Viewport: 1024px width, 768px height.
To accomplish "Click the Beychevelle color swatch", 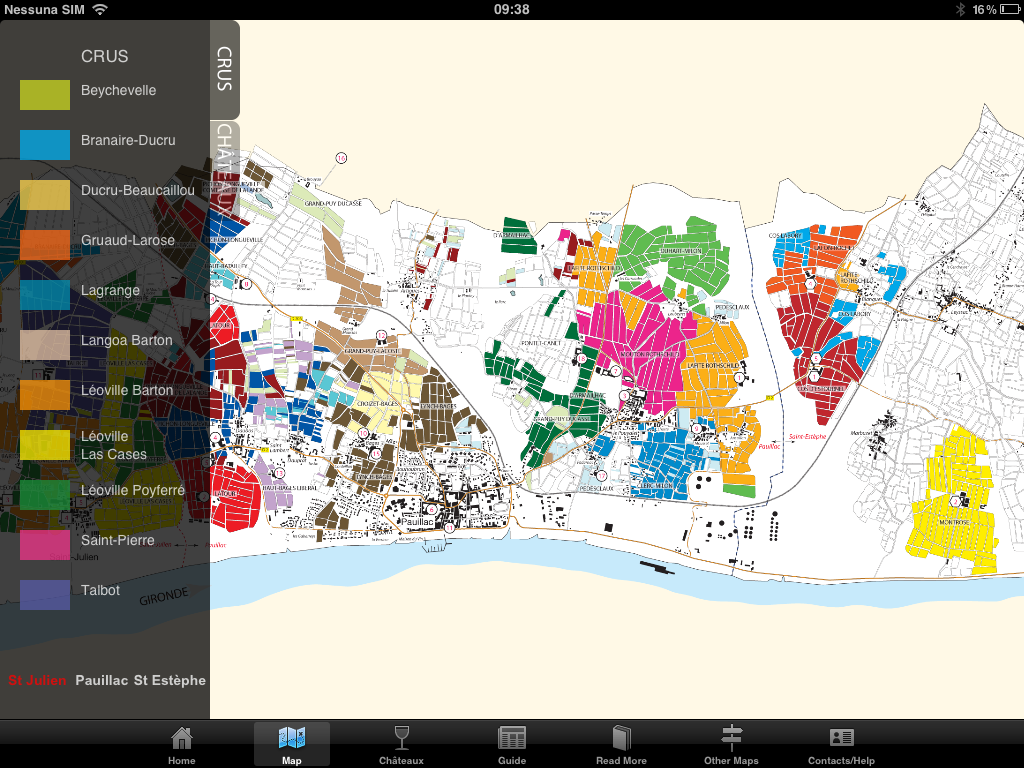I will pos(45,95).
